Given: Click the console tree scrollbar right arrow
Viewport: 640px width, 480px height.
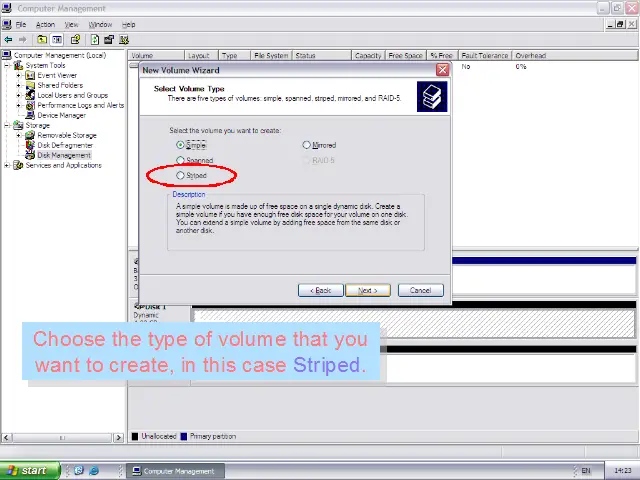Looking at the screenshot, I should pos(118,438).
